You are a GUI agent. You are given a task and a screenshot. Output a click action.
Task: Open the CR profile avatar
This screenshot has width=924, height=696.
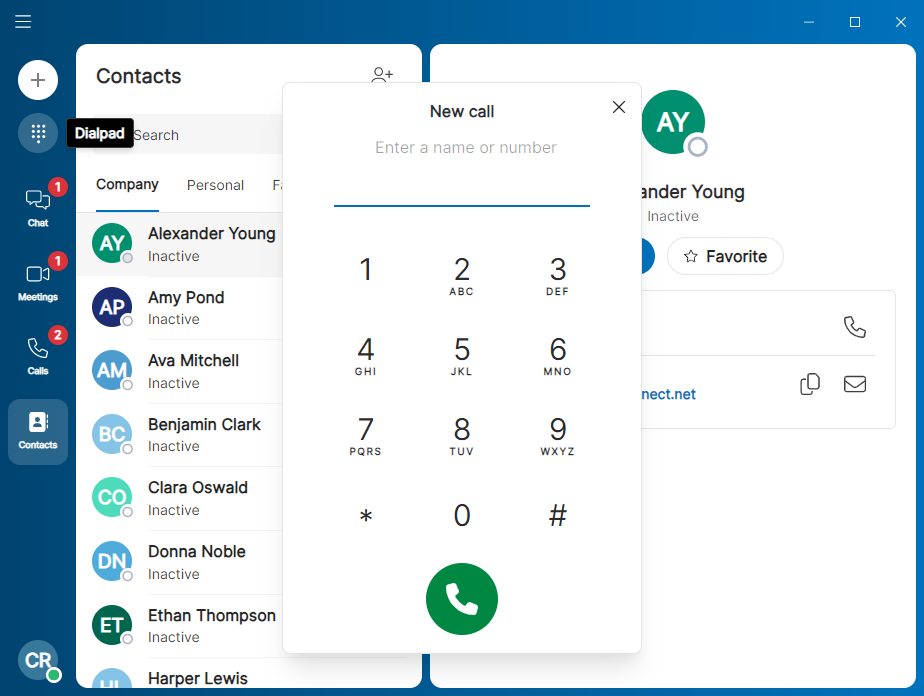point(39,661)
